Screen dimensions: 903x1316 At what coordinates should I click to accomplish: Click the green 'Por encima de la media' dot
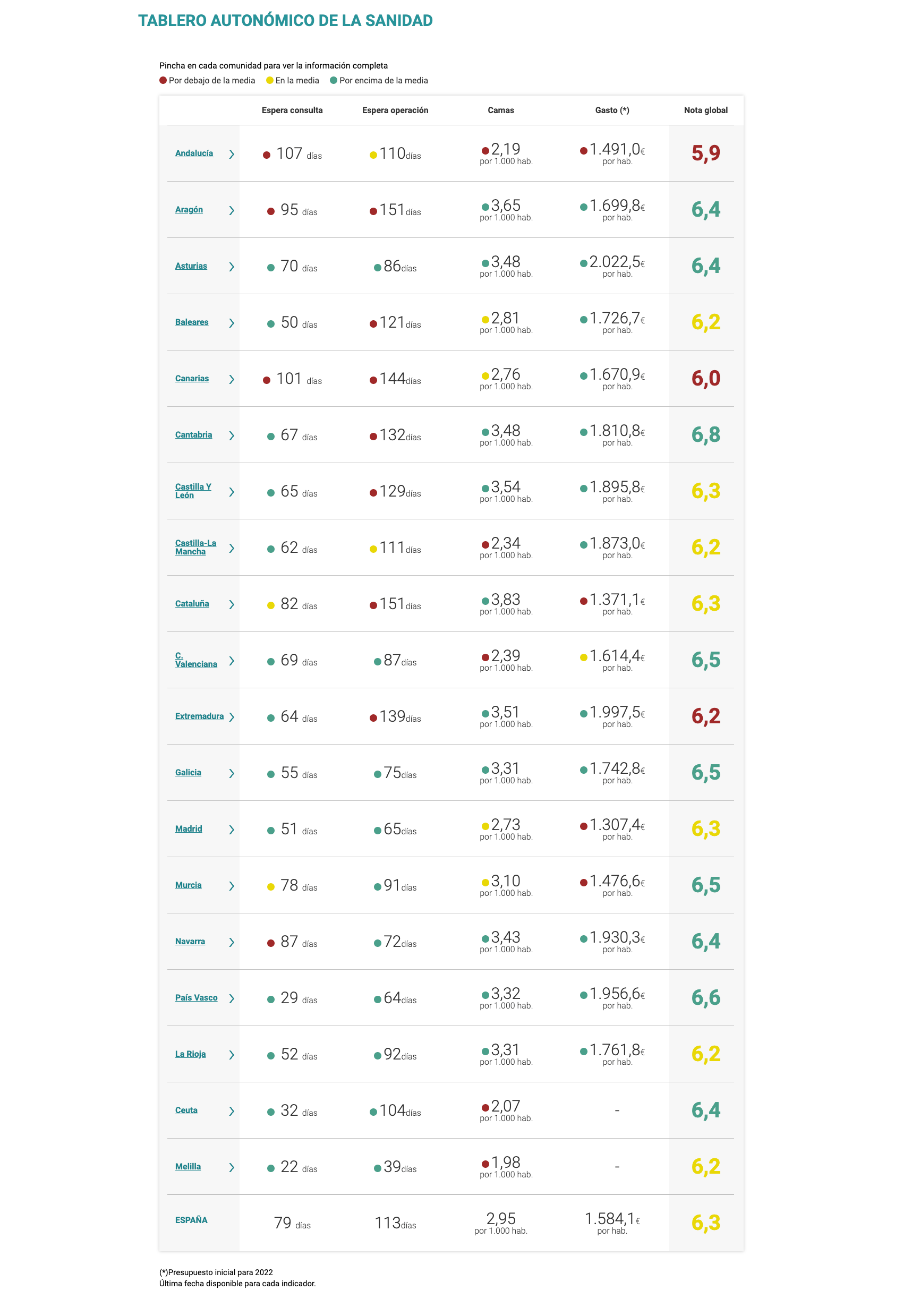click(x=334, y=80)
